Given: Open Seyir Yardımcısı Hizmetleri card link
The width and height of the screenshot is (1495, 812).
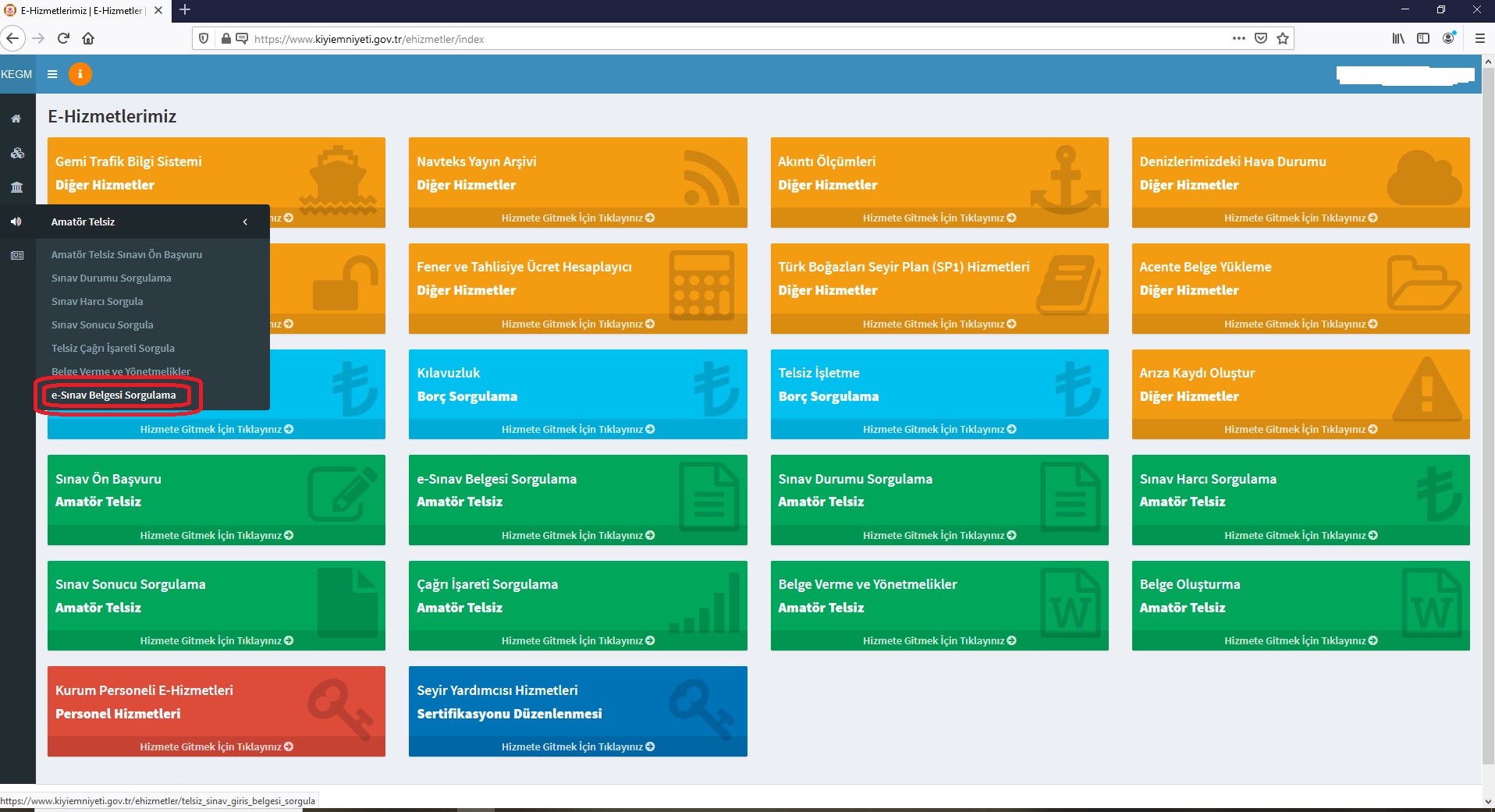Looking at the screenshot, I should point(577,746).
